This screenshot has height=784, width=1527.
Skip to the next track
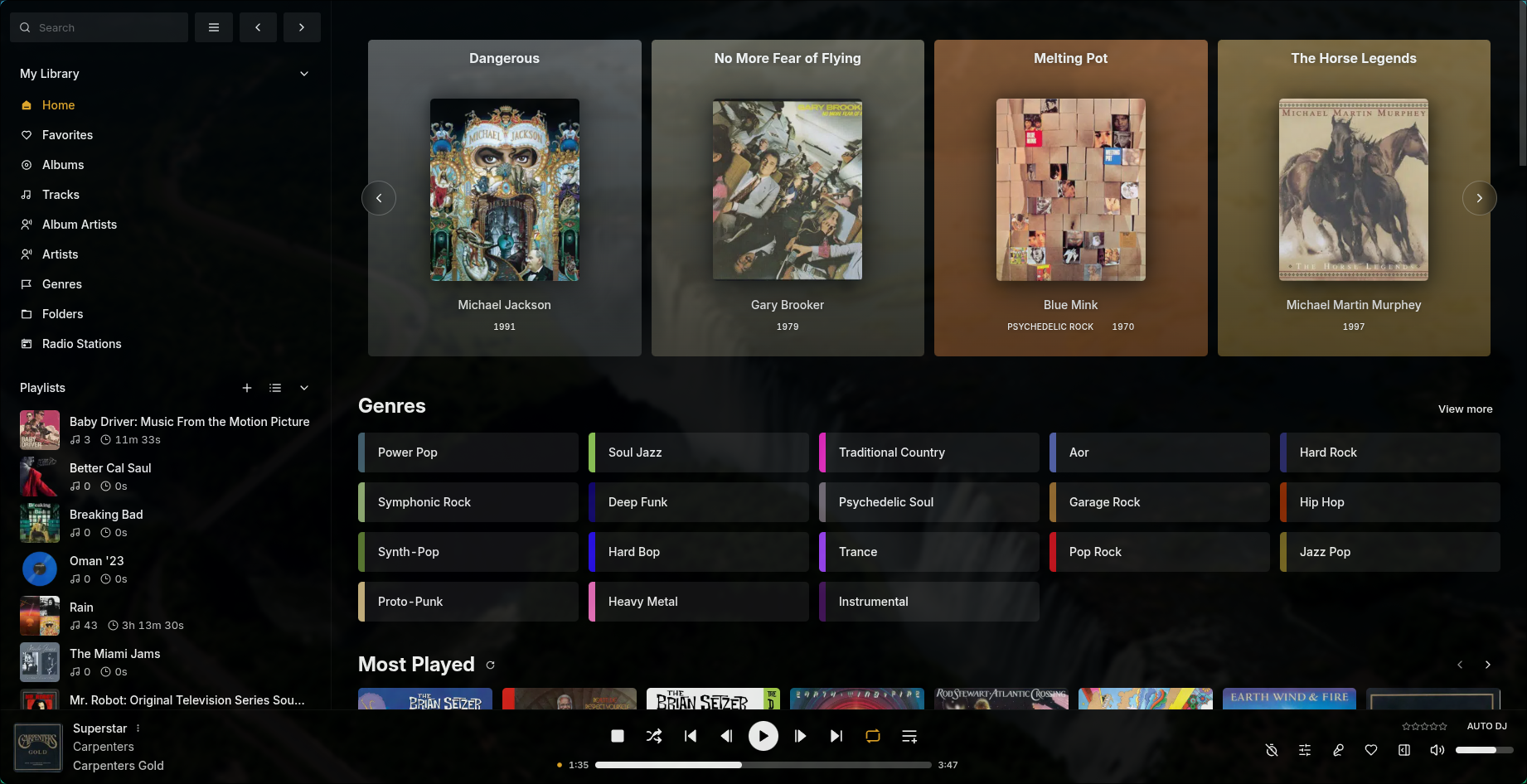(x=836, y=736)
